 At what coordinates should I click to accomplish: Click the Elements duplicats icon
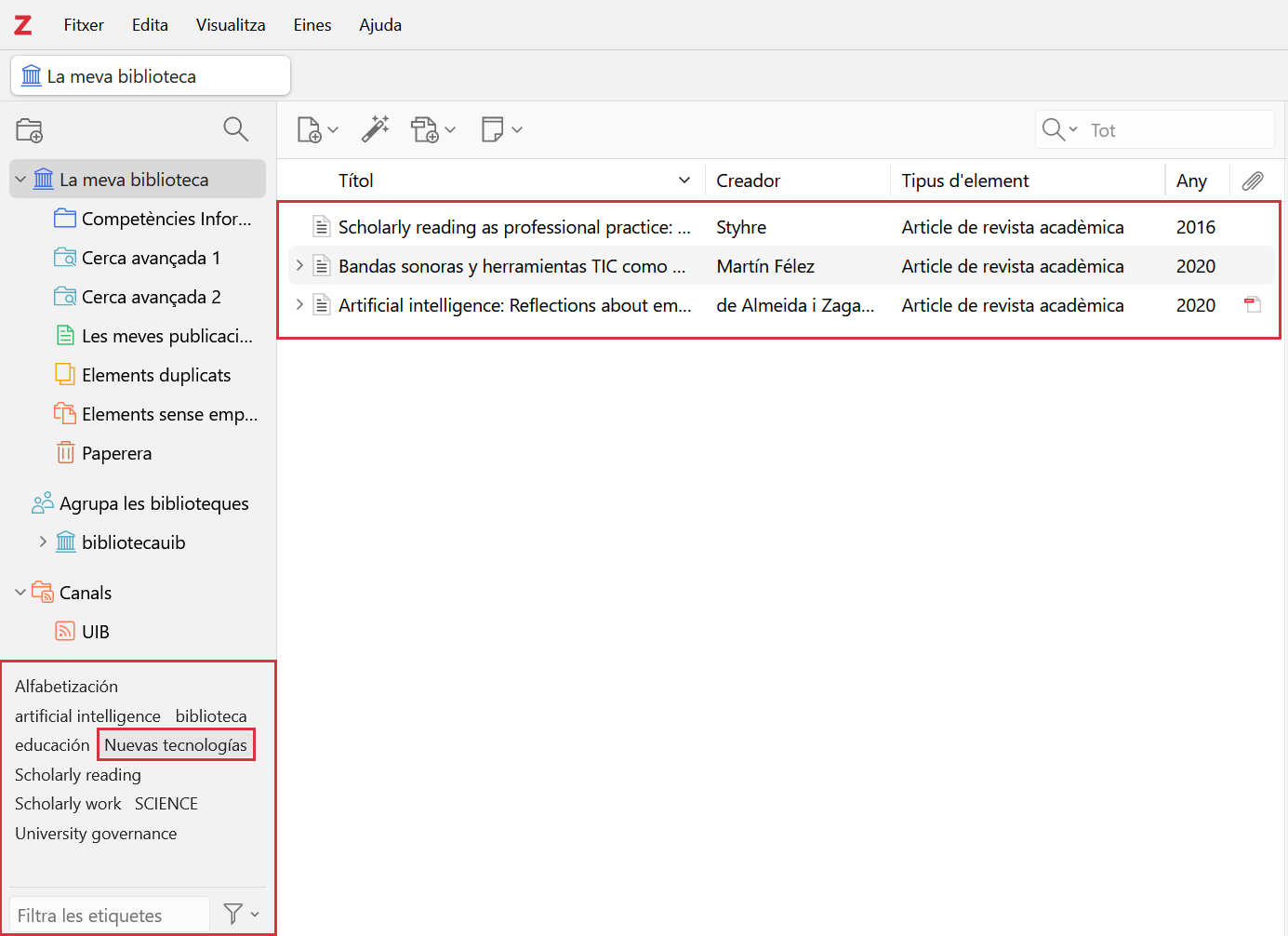(65, 374)
